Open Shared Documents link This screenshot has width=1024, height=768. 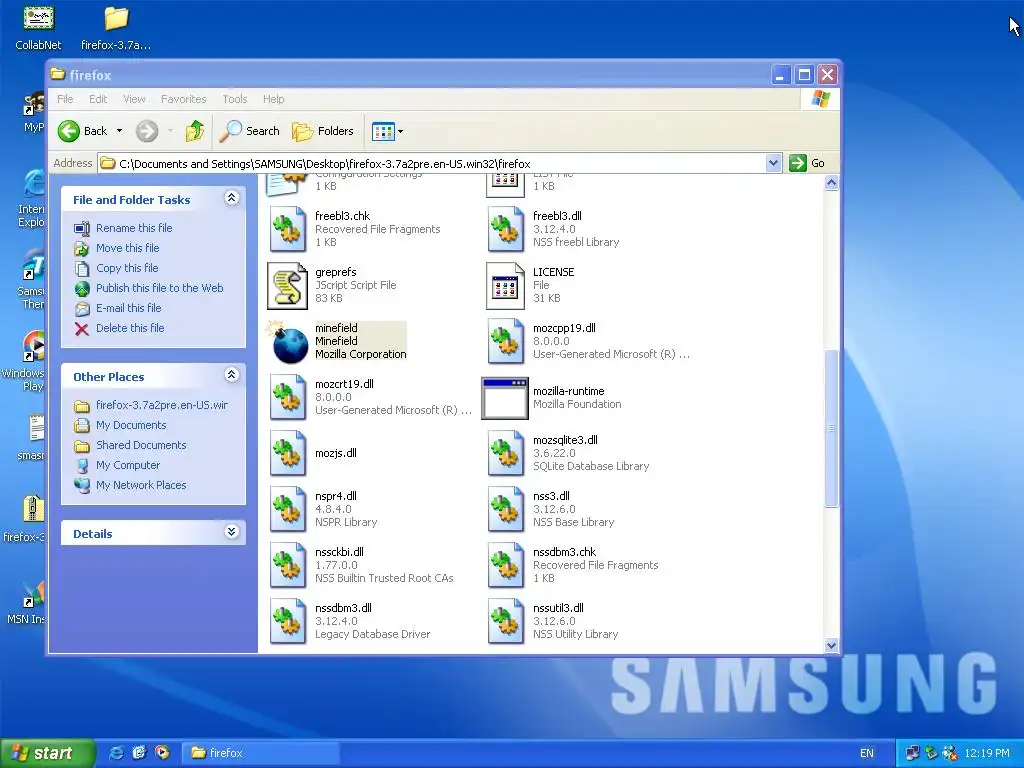coord(131,445)
